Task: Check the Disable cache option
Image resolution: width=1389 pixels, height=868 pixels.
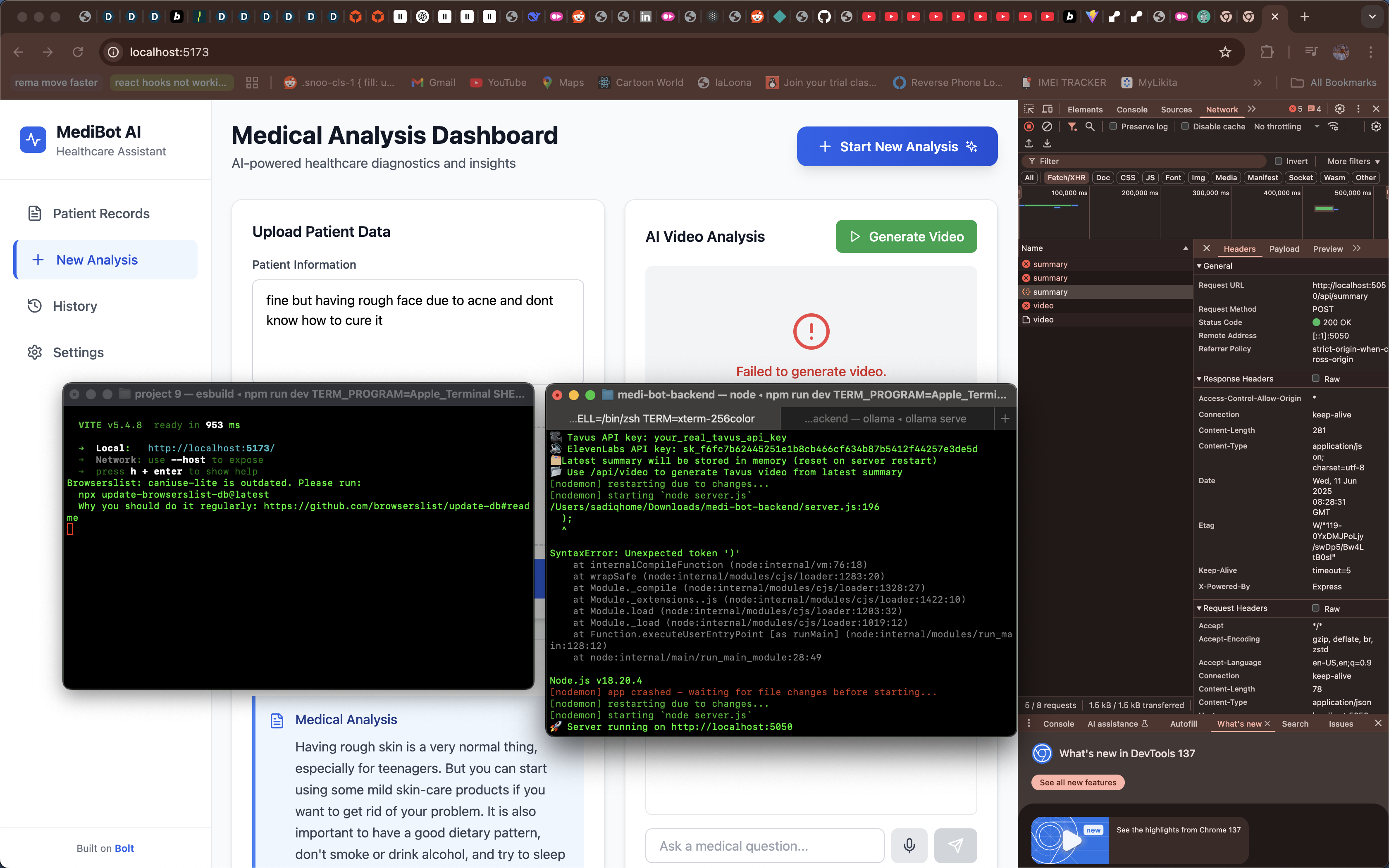Action: [x=1185, y=126]
